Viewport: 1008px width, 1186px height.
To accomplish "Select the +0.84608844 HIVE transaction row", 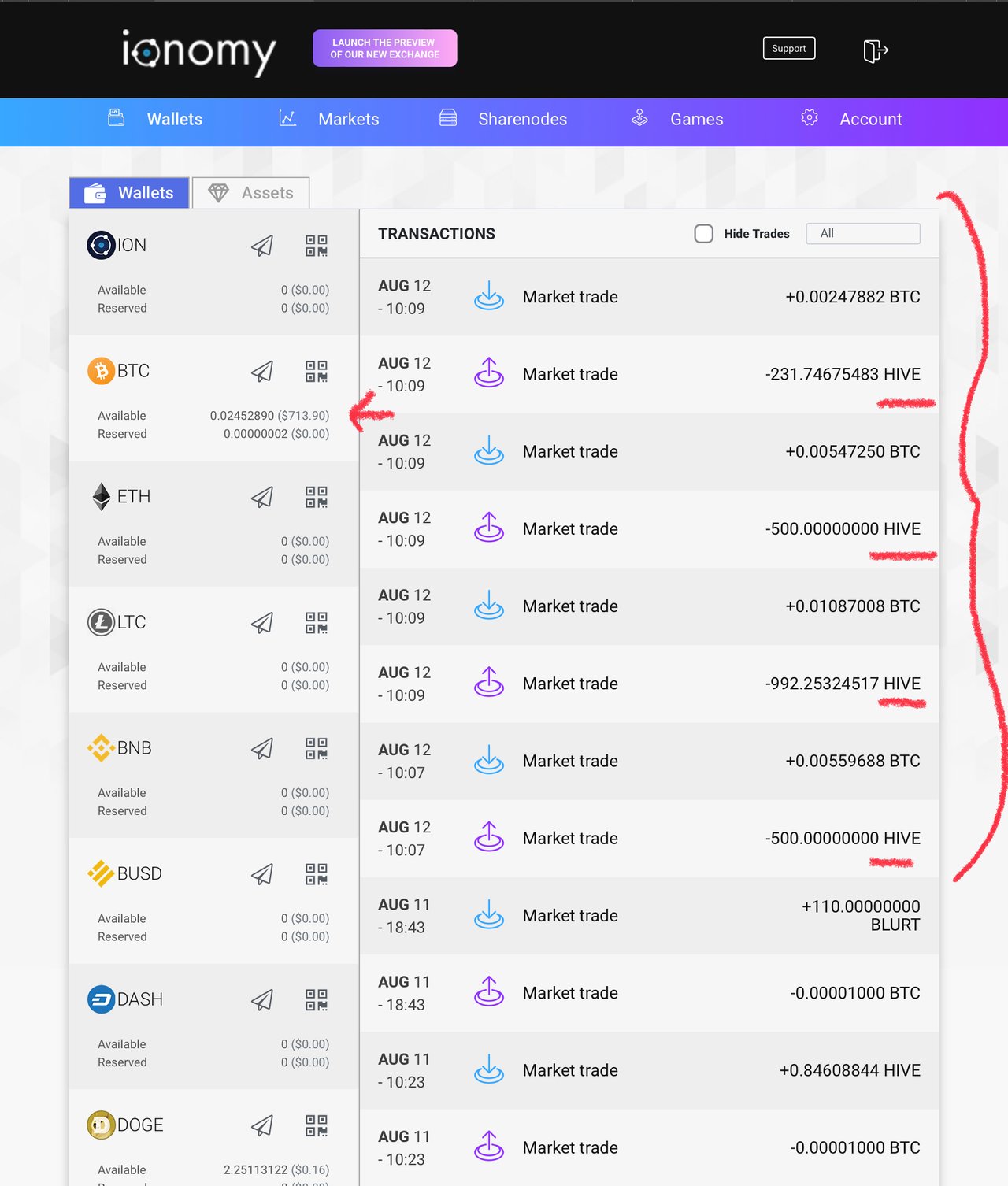I will (x=650, y=1071).
